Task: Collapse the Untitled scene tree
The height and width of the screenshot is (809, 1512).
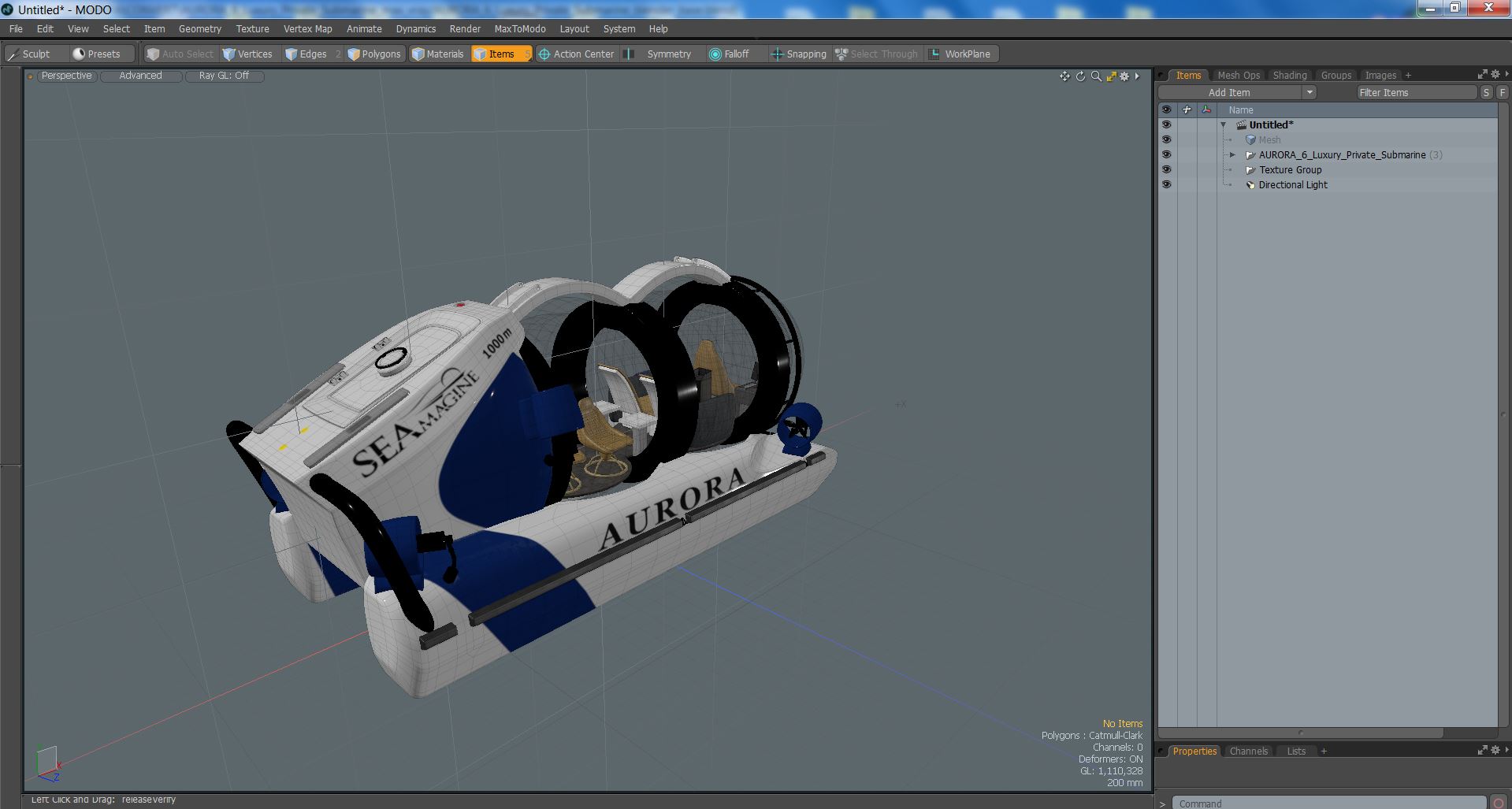Action: tap(1224, 124)
